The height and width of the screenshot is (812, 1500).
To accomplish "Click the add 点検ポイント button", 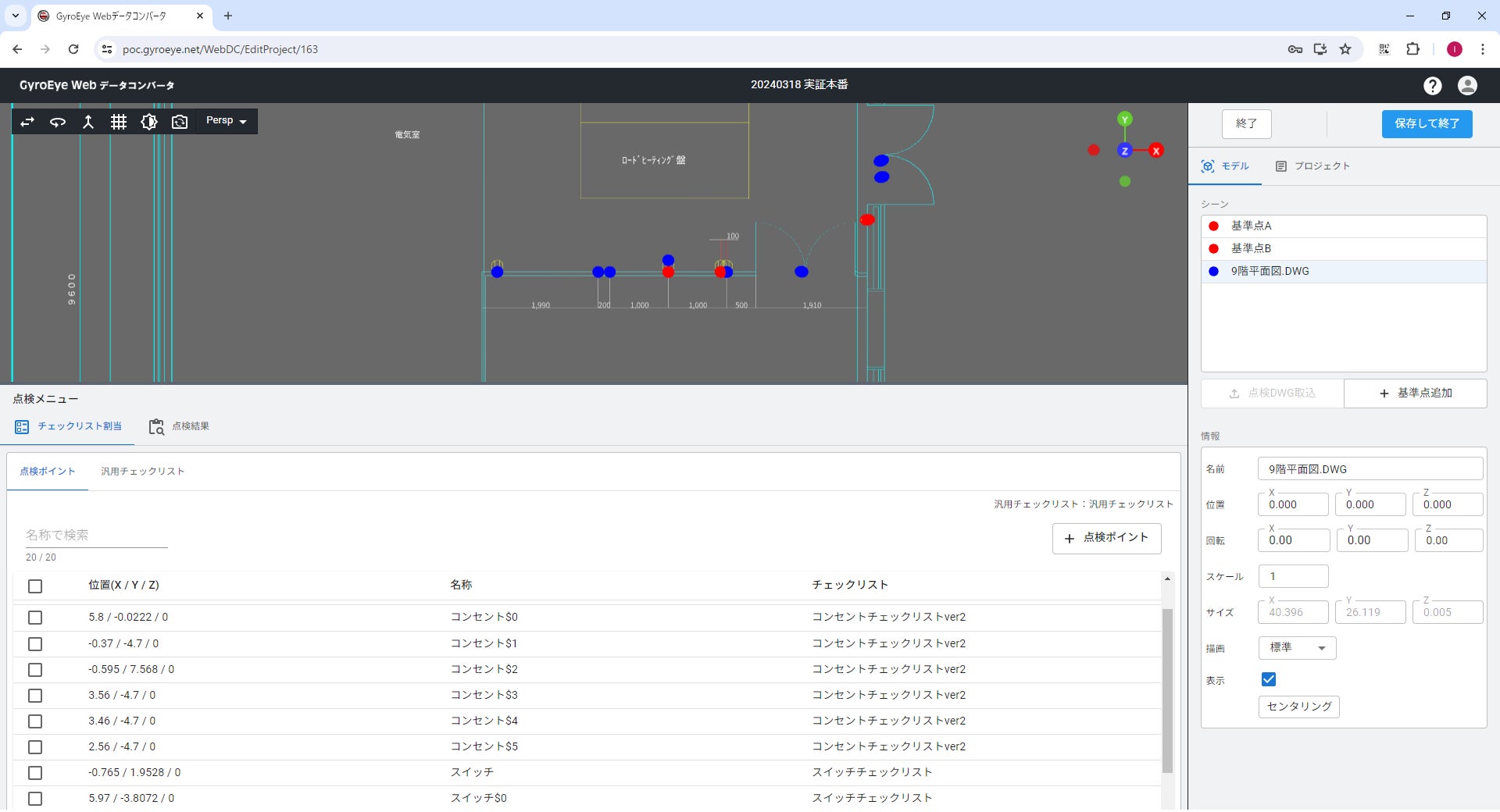I will tap(1106, 538).
